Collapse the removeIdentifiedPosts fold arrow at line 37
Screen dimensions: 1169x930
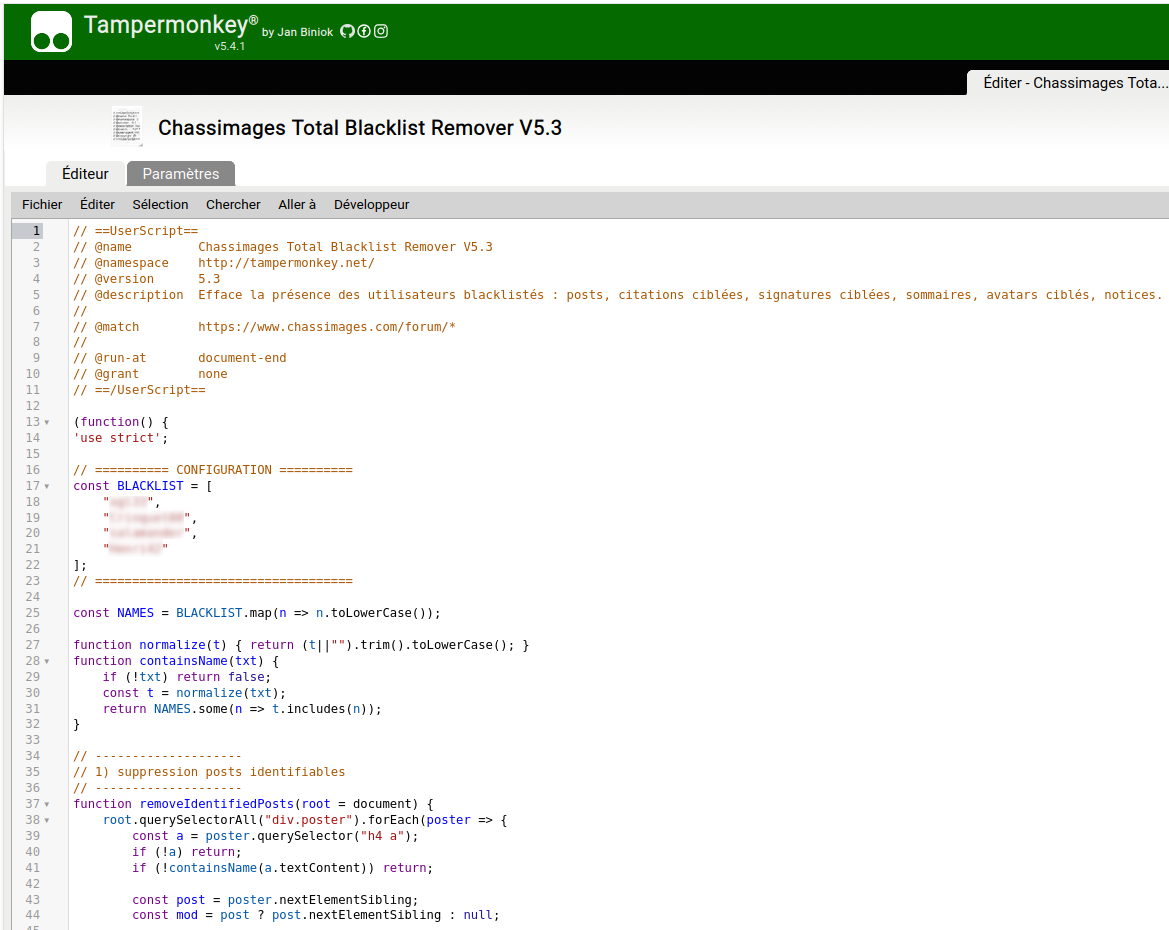(47, 805)
